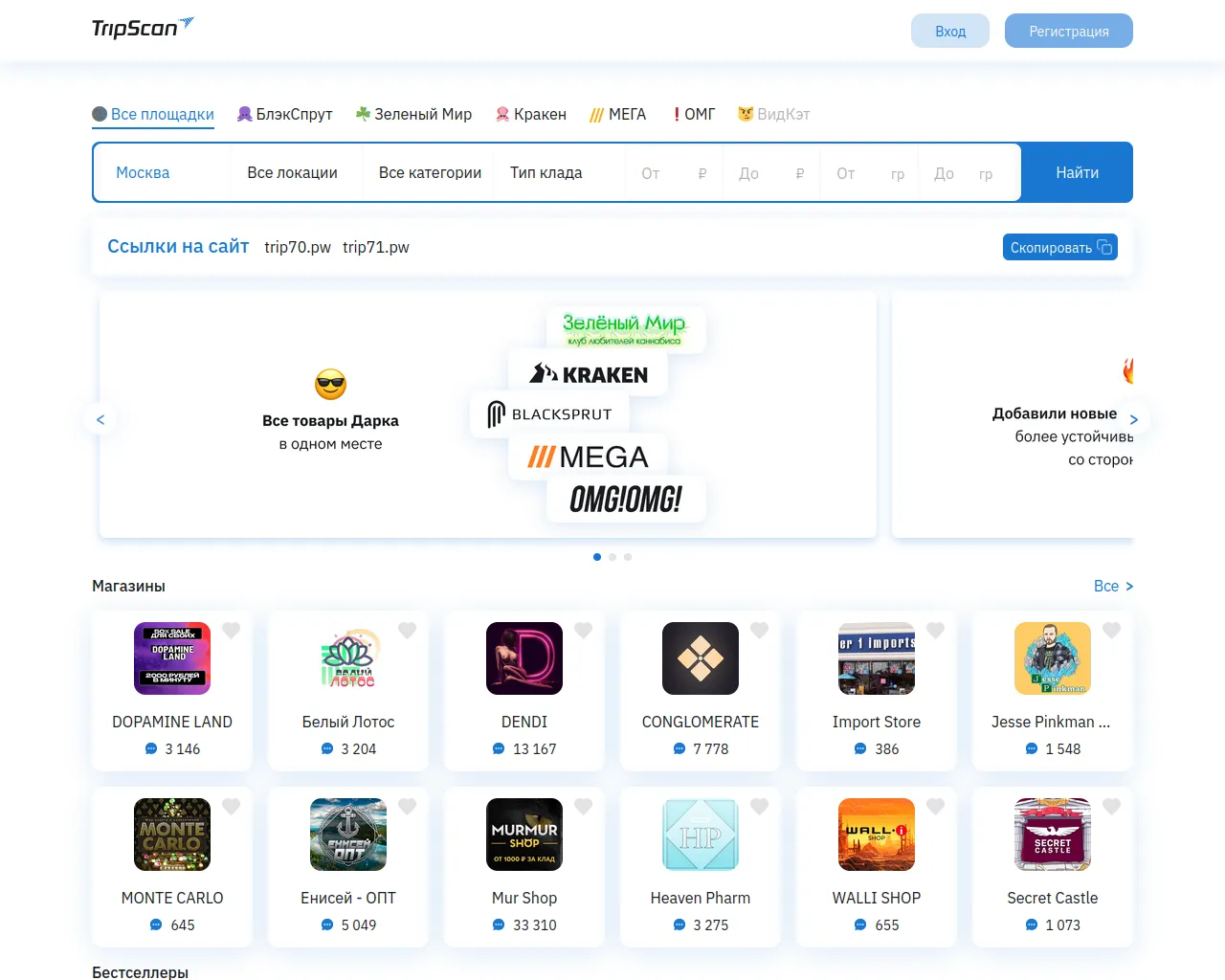This screenshot has height=980, width=1225.
Task: Favorite the DOPAMINE LAND shop with the heart
Action: pyautogui.click(x=232, y=630)
